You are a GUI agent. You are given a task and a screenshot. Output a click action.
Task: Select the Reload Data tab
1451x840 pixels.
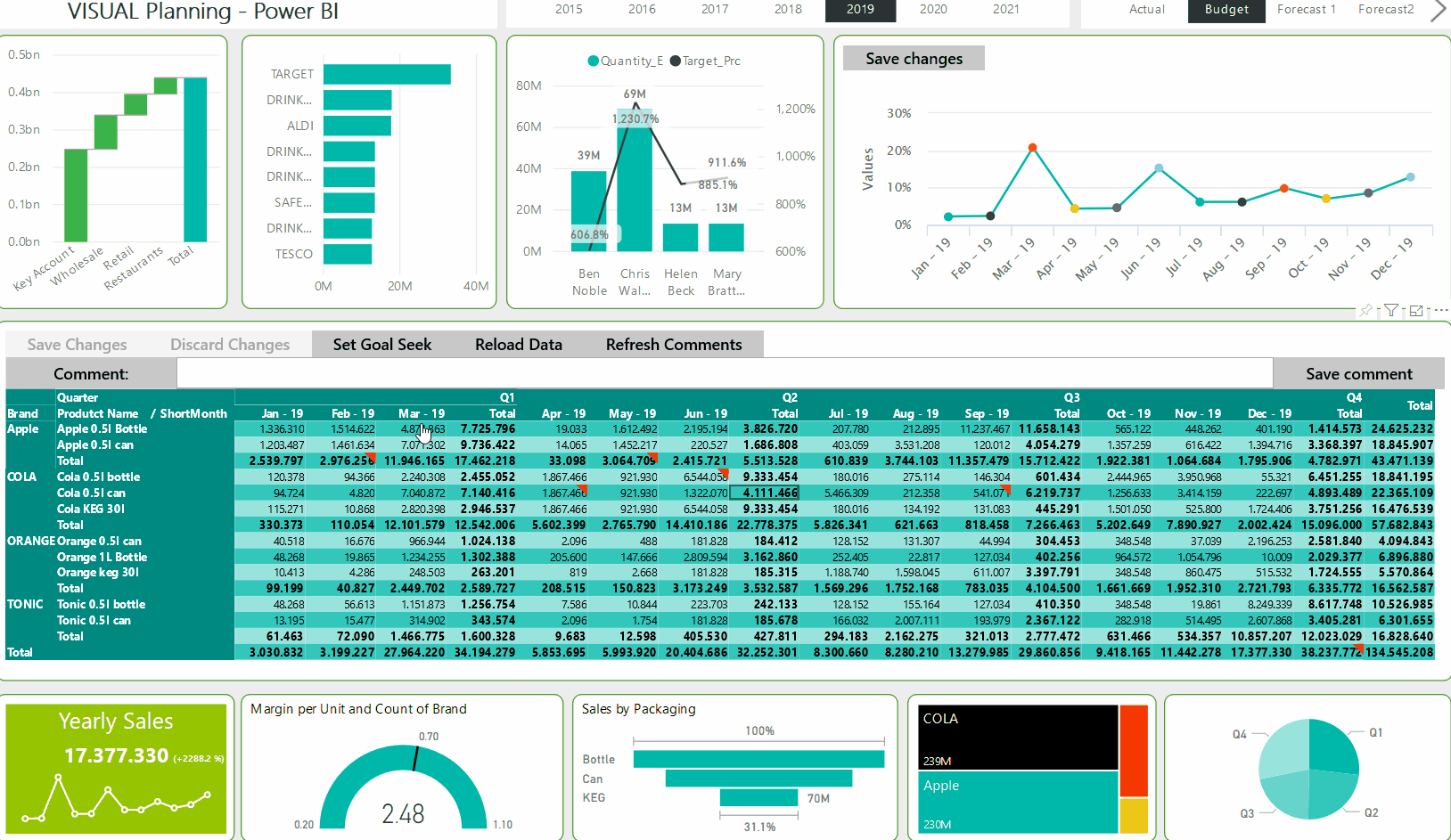(518, 345)
